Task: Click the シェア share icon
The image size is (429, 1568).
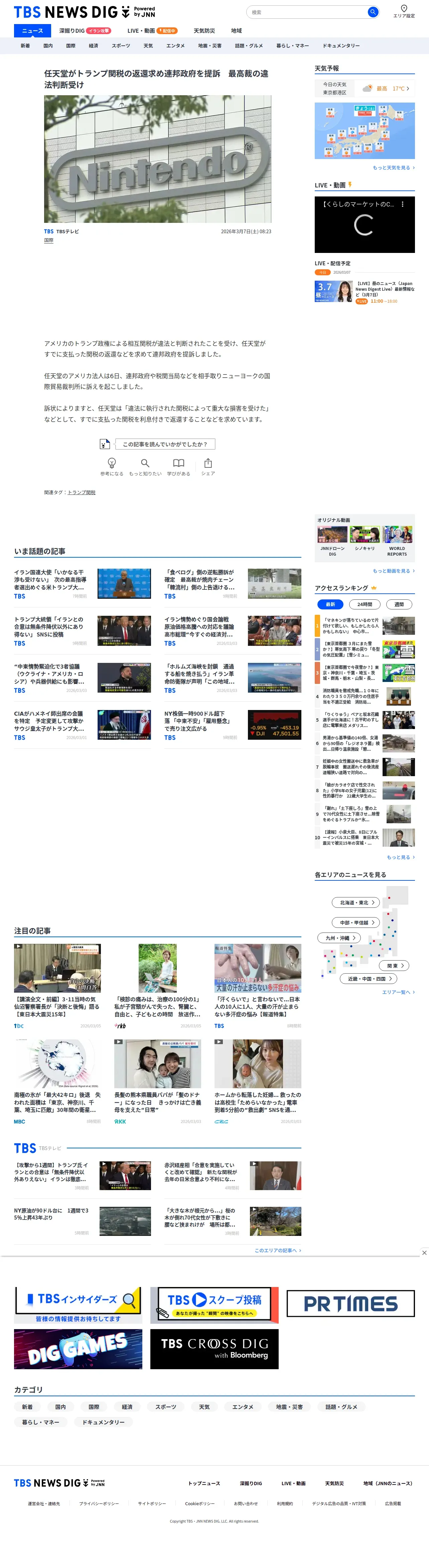Action: (x=208, y=463)
